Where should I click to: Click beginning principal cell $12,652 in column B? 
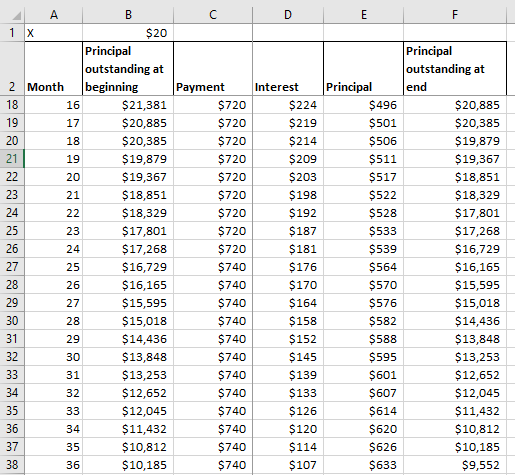[128, 393]
